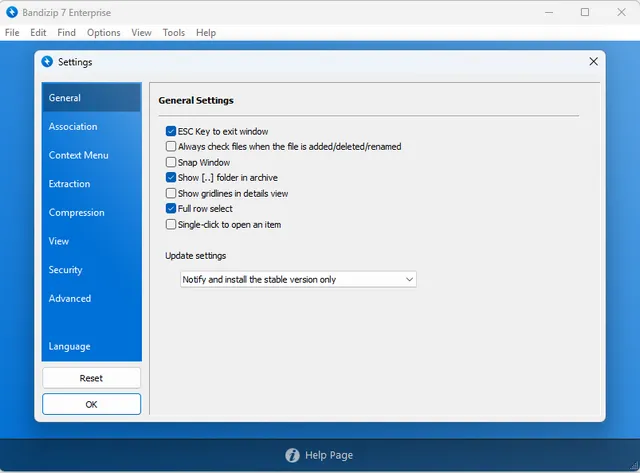Open the Help menu
The width and height of the screenshot is (640, 473).
pyautogui.click(x=206, y=33)
